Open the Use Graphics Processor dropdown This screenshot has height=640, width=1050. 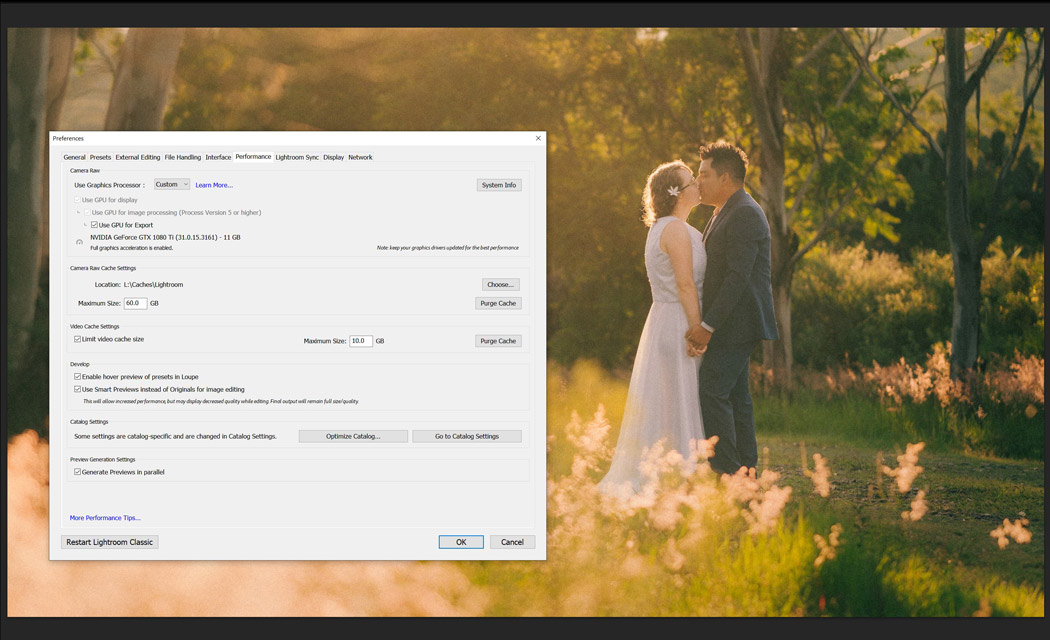coord(172,184)
